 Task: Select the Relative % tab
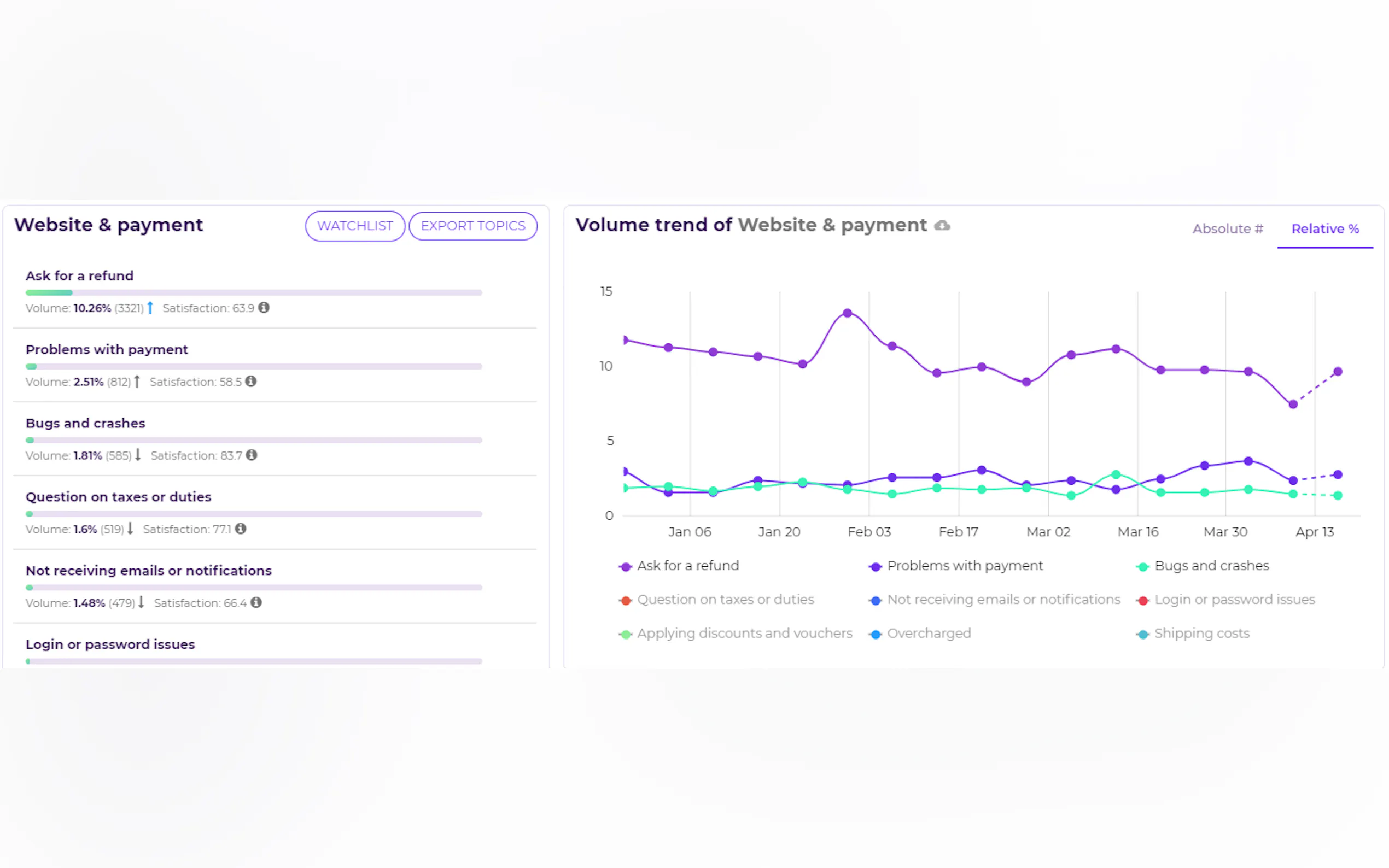pyautogui.click(x=1324, y=229)
